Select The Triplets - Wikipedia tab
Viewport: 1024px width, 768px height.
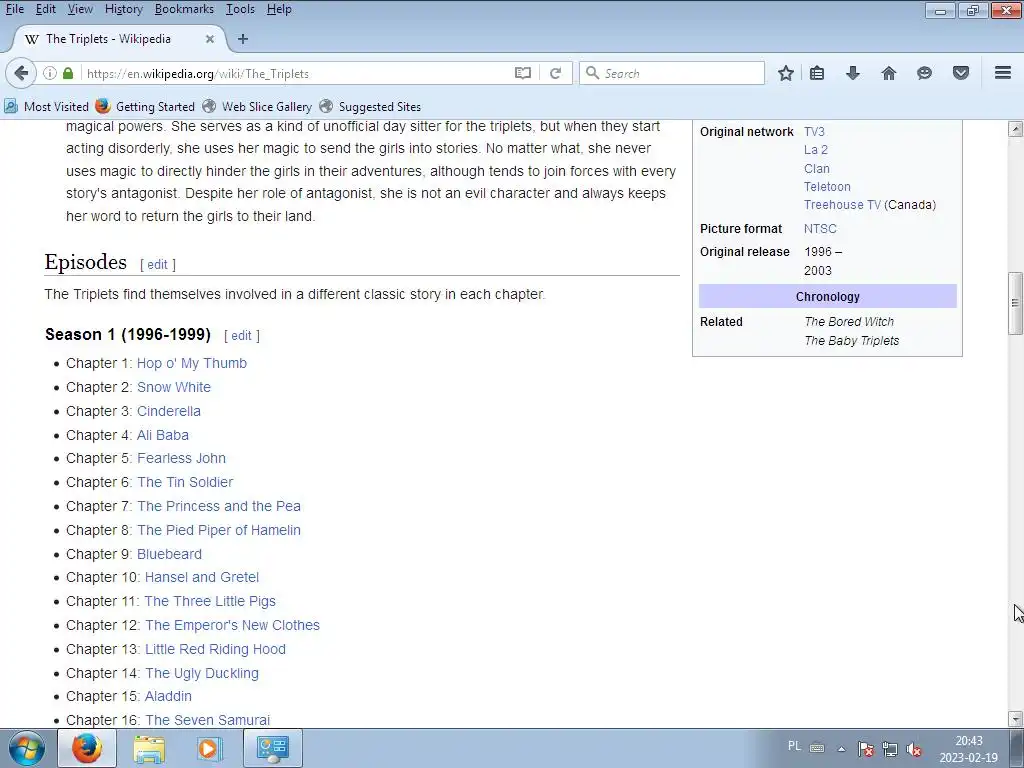(120, 39)
